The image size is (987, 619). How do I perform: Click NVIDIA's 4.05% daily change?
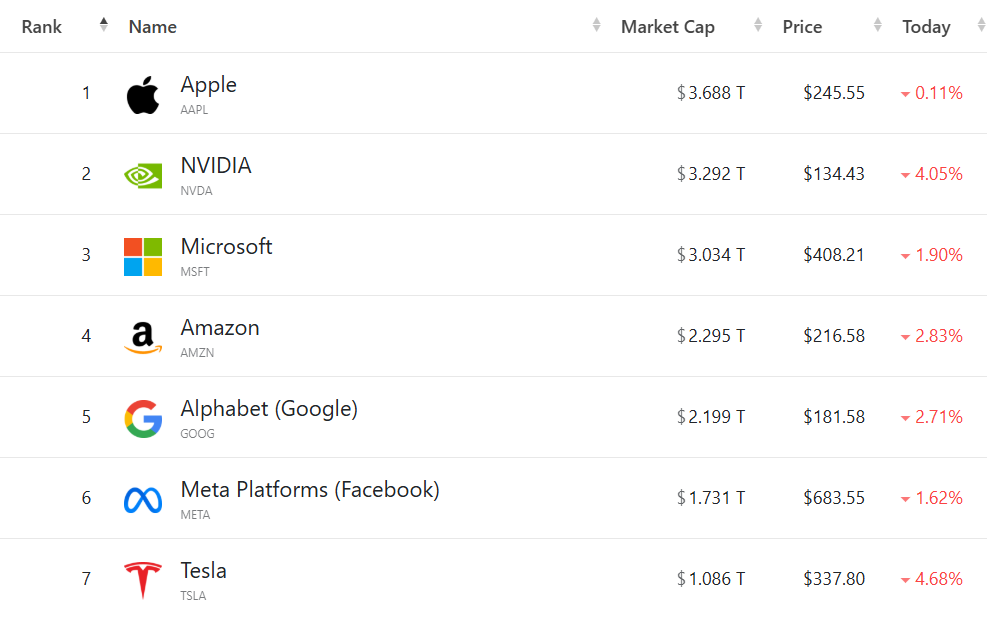[x=938, y=174]
